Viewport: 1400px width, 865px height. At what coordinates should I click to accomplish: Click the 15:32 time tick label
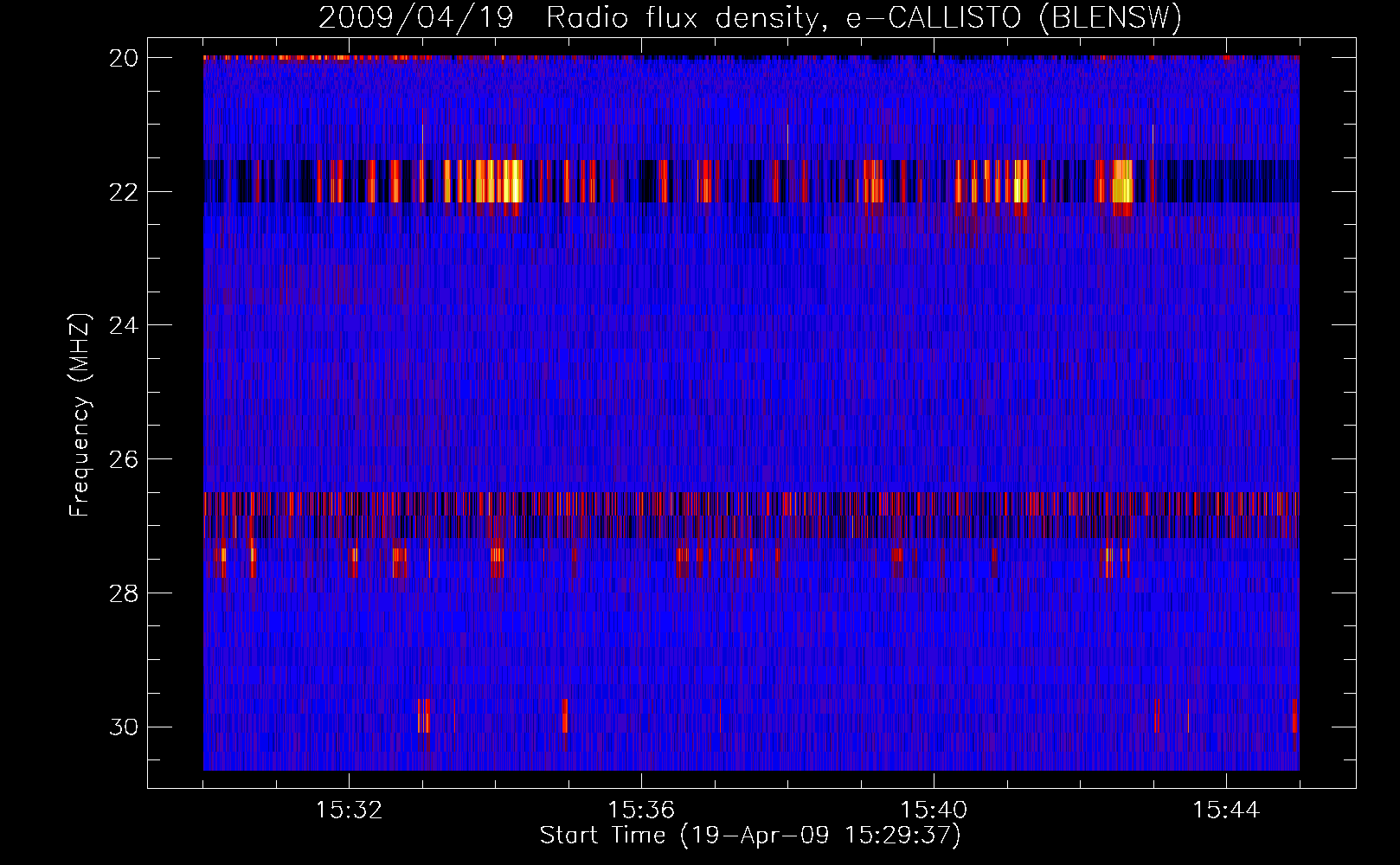(349, 810)
